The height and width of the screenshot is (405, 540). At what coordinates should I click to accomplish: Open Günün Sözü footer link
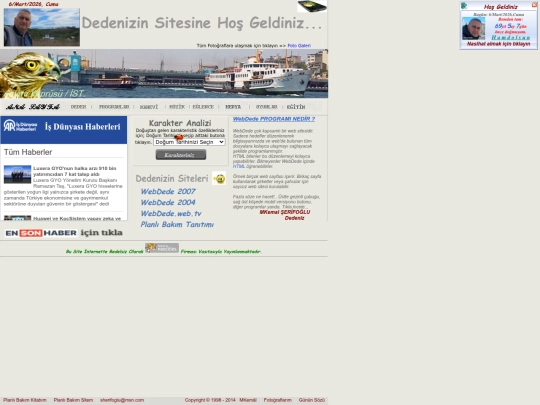[x=312, y=400]
